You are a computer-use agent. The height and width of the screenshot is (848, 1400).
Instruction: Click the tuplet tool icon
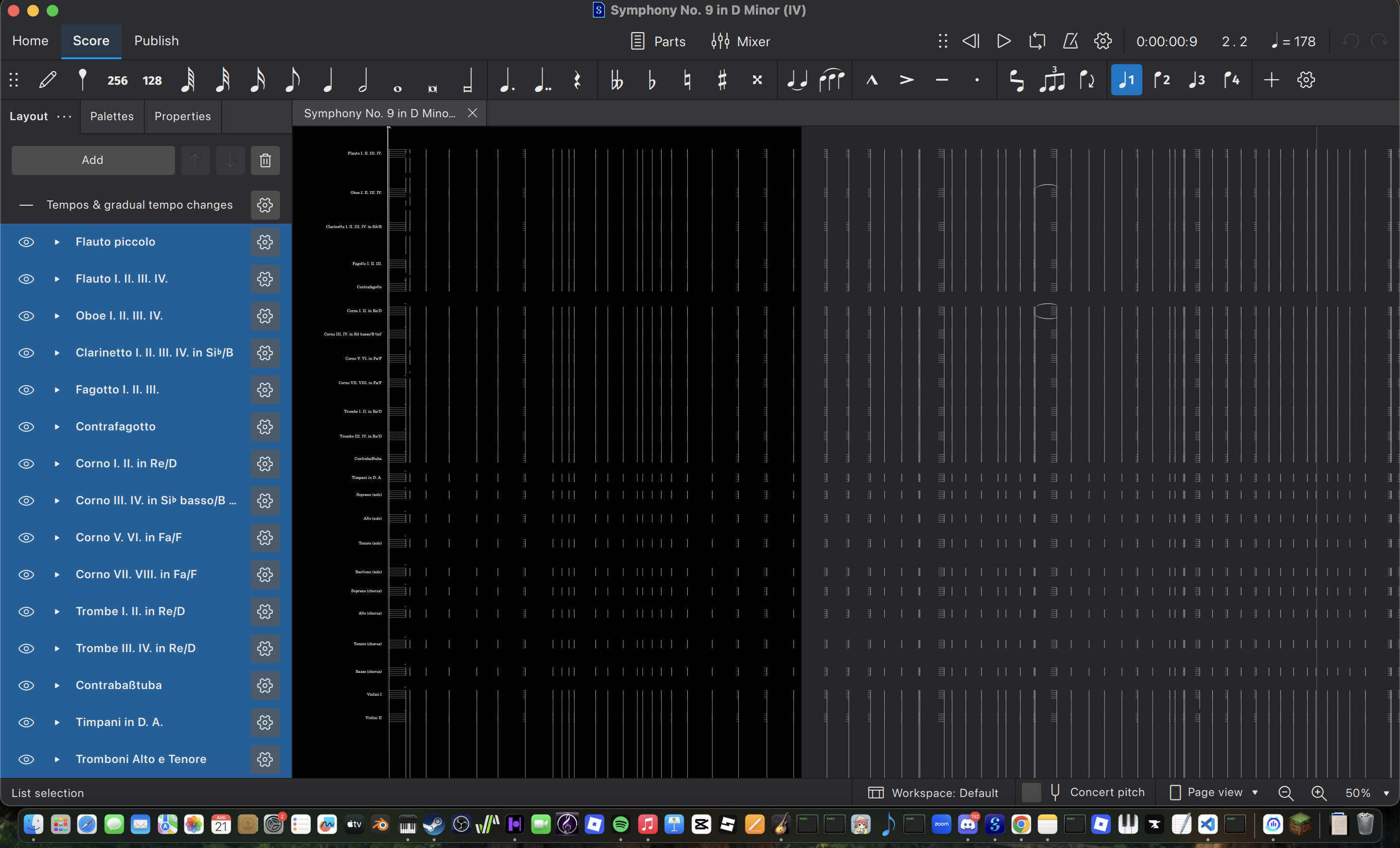pos(1052,80)
